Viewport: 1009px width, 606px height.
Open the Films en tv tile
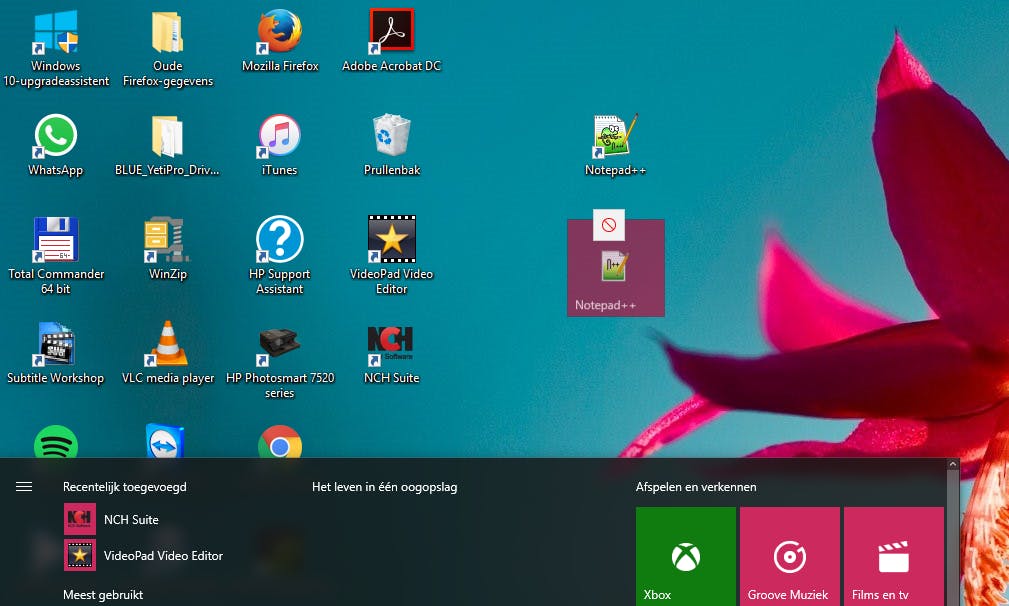pos(894,556)
